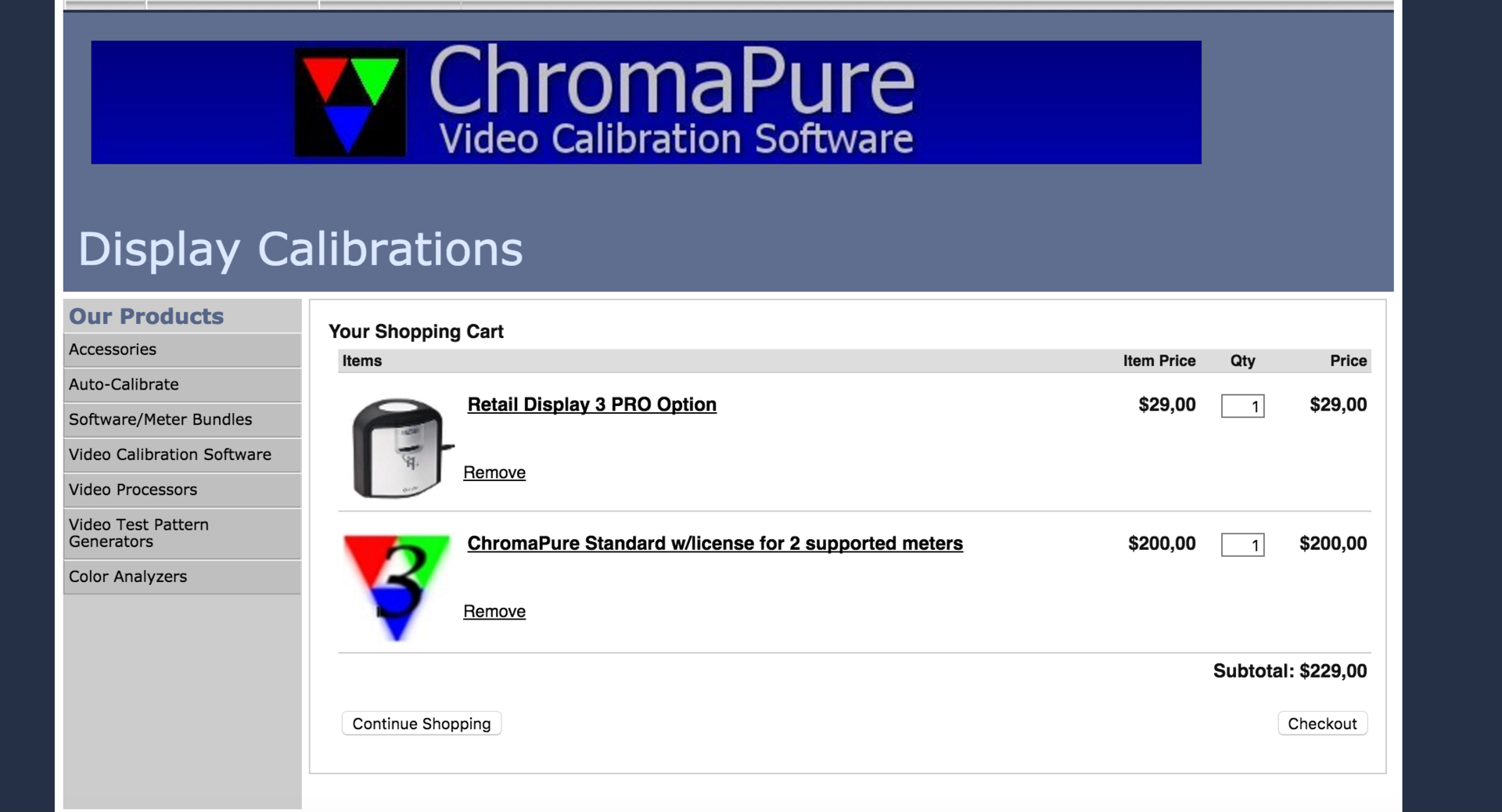Open the Auto-Calibrate category

coord(182,385)
